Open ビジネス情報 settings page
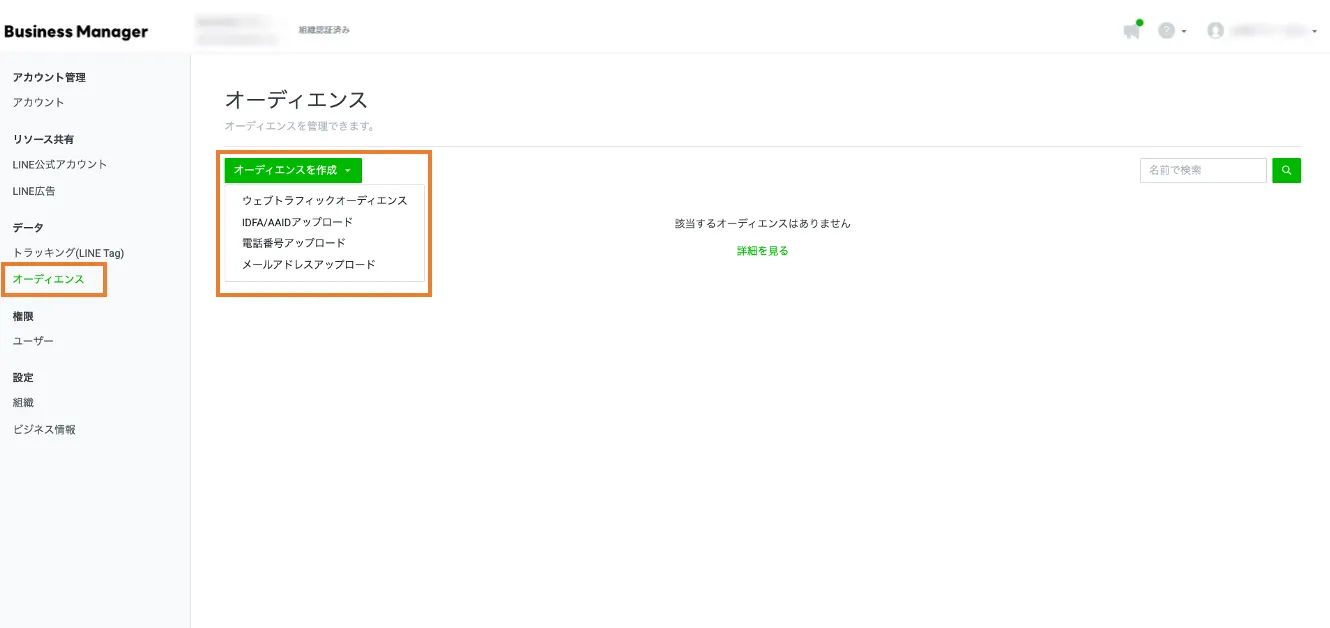This screenshot has height=628, width=1330. click(44, 430)
